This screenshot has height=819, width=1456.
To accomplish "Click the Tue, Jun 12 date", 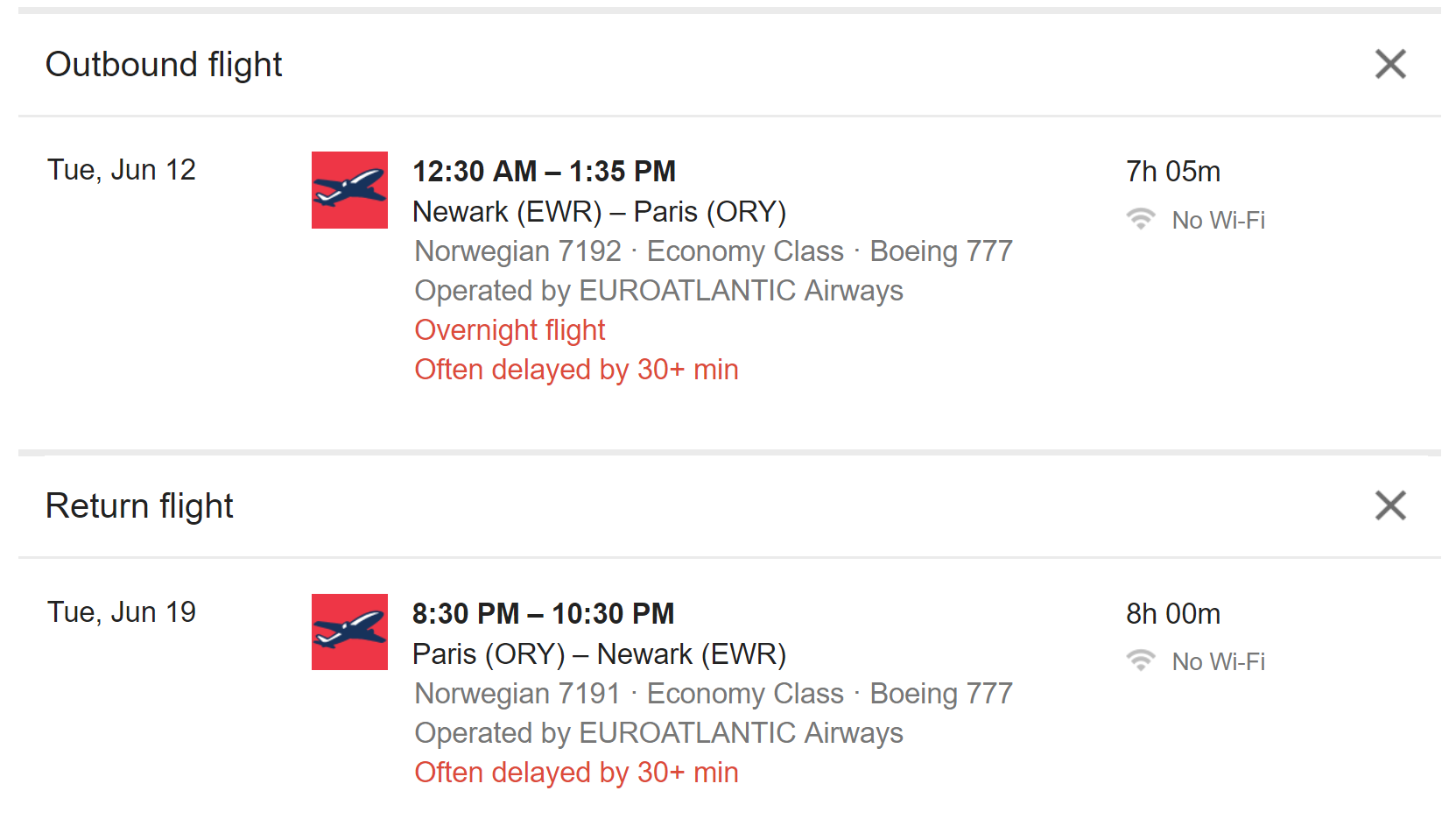I will click(x=122, y=170).
